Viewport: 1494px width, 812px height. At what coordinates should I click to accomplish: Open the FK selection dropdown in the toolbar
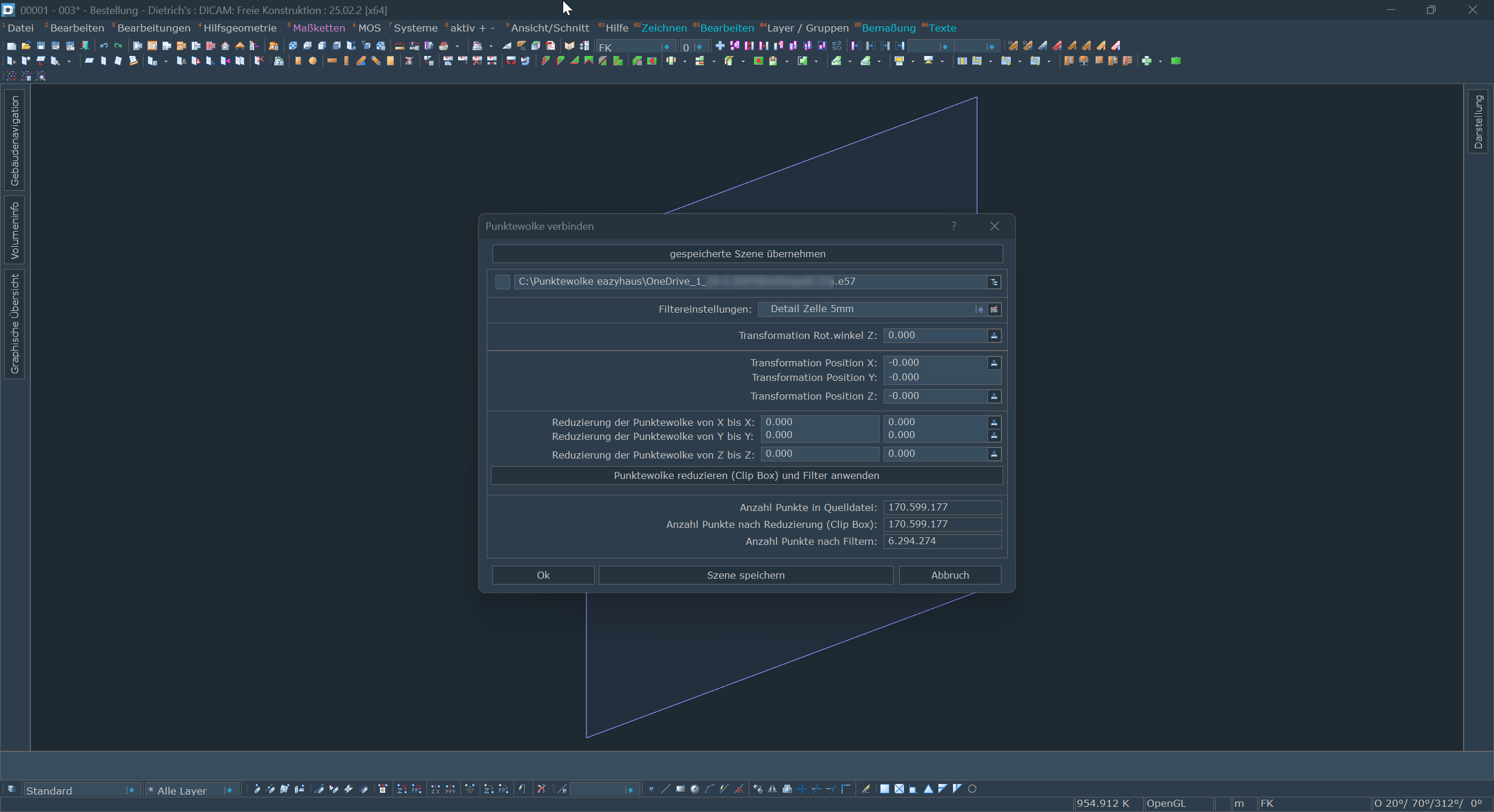pos(666,47)
